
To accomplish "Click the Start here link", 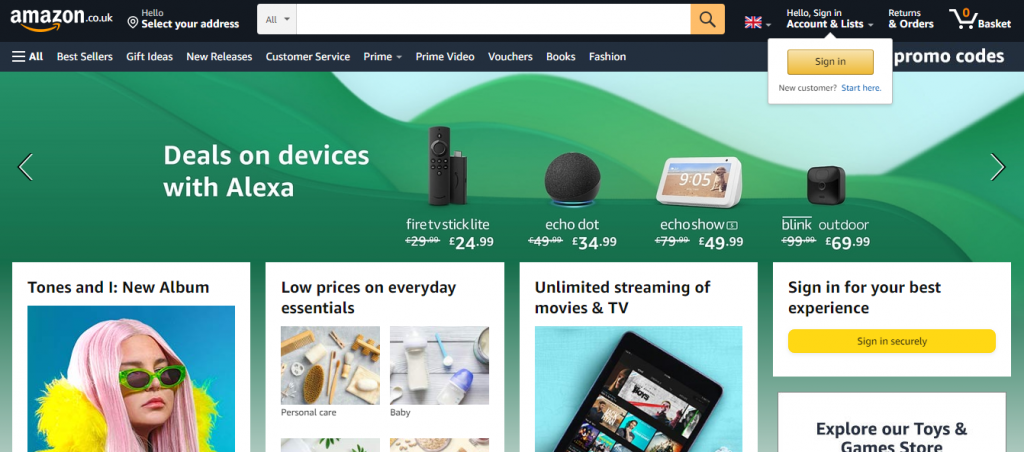I will point(861,88).
